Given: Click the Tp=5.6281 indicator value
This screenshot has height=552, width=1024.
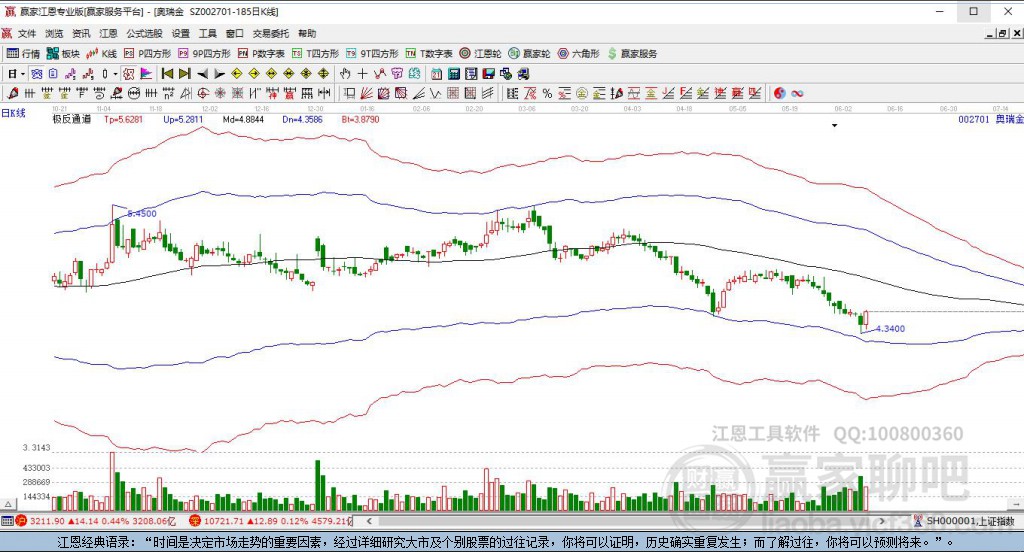Looking at the screenshot, I should [x=123, y=120].
